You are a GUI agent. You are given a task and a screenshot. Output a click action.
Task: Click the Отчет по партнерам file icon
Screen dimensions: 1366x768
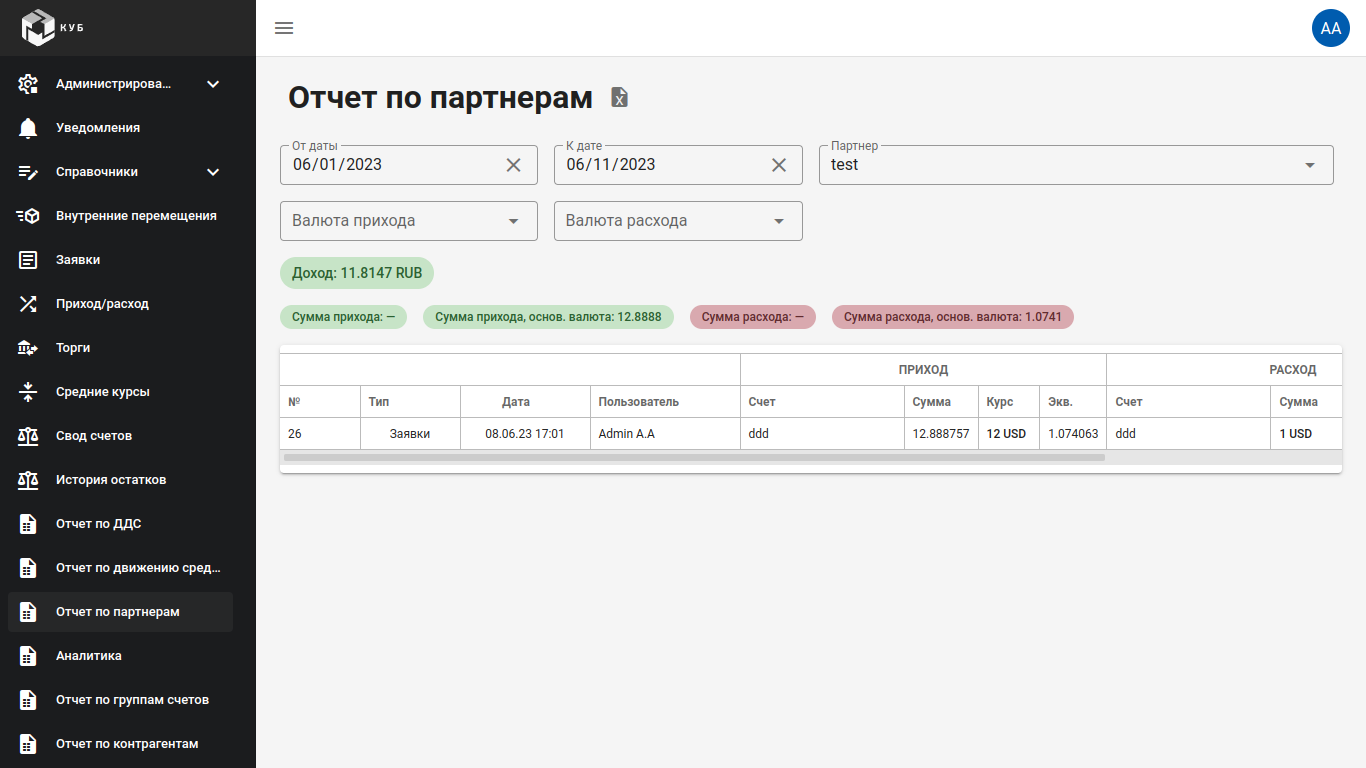(28, 612)
